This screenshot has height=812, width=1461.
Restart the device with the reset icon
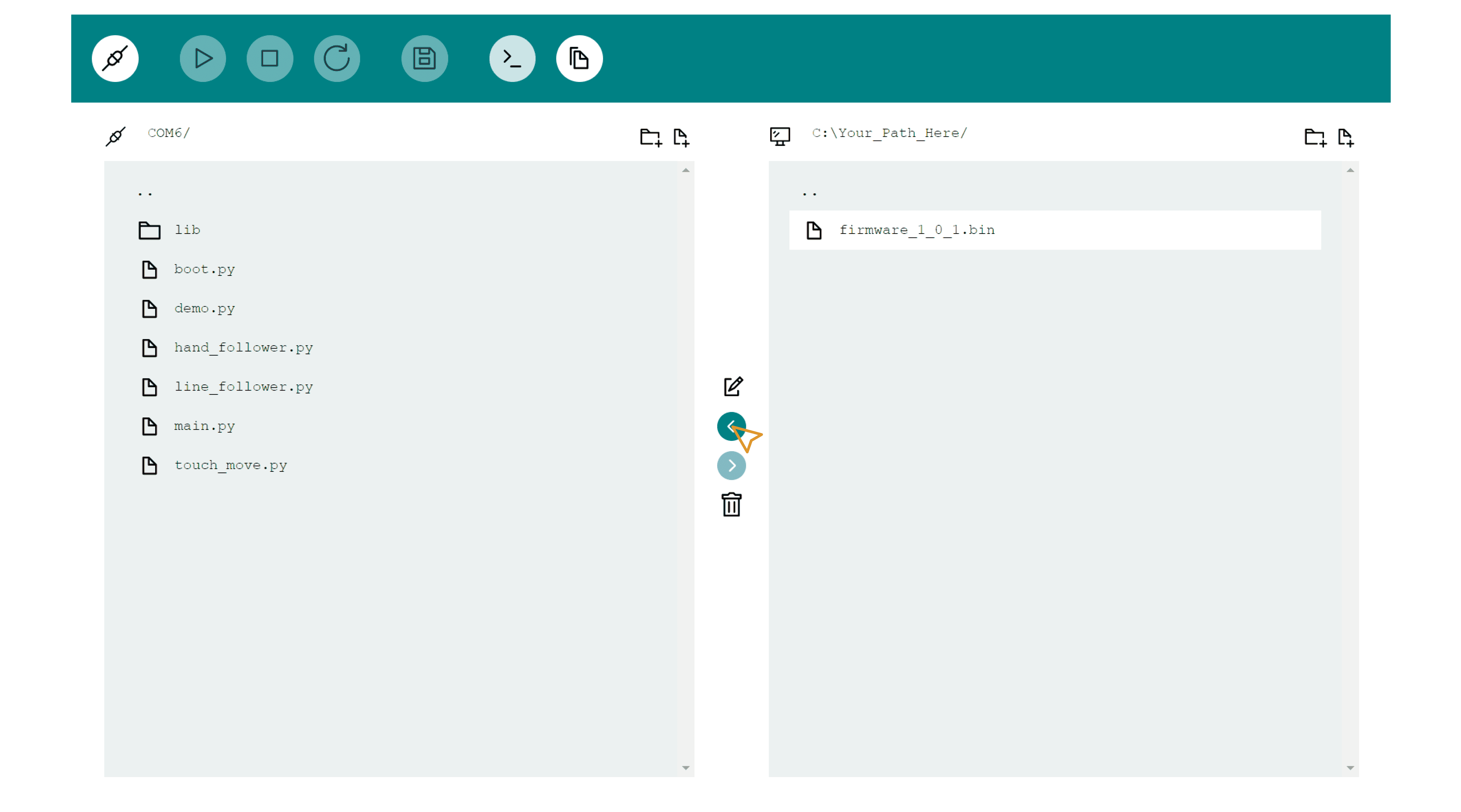(x=337, y=58)
